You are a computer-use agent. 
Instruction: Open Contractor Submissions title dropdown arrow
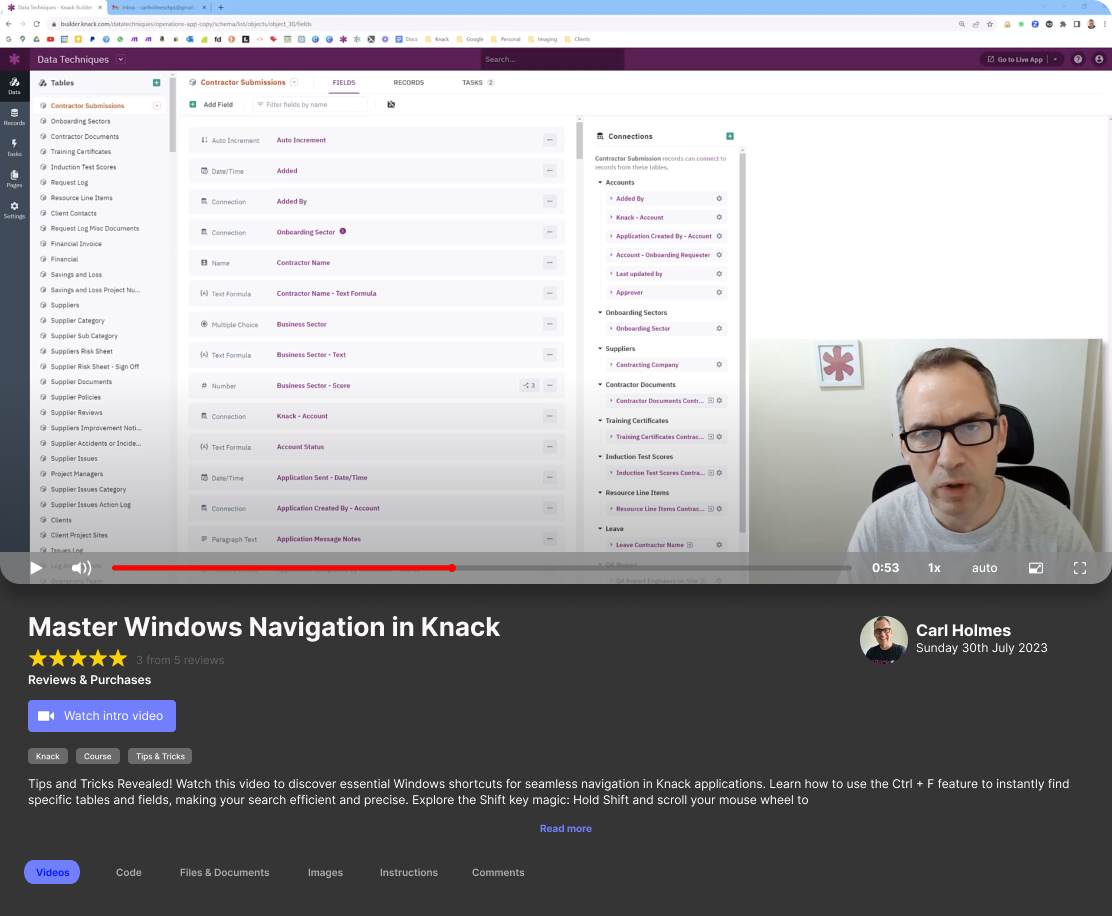pyautogui.click(x=294, y=82)
